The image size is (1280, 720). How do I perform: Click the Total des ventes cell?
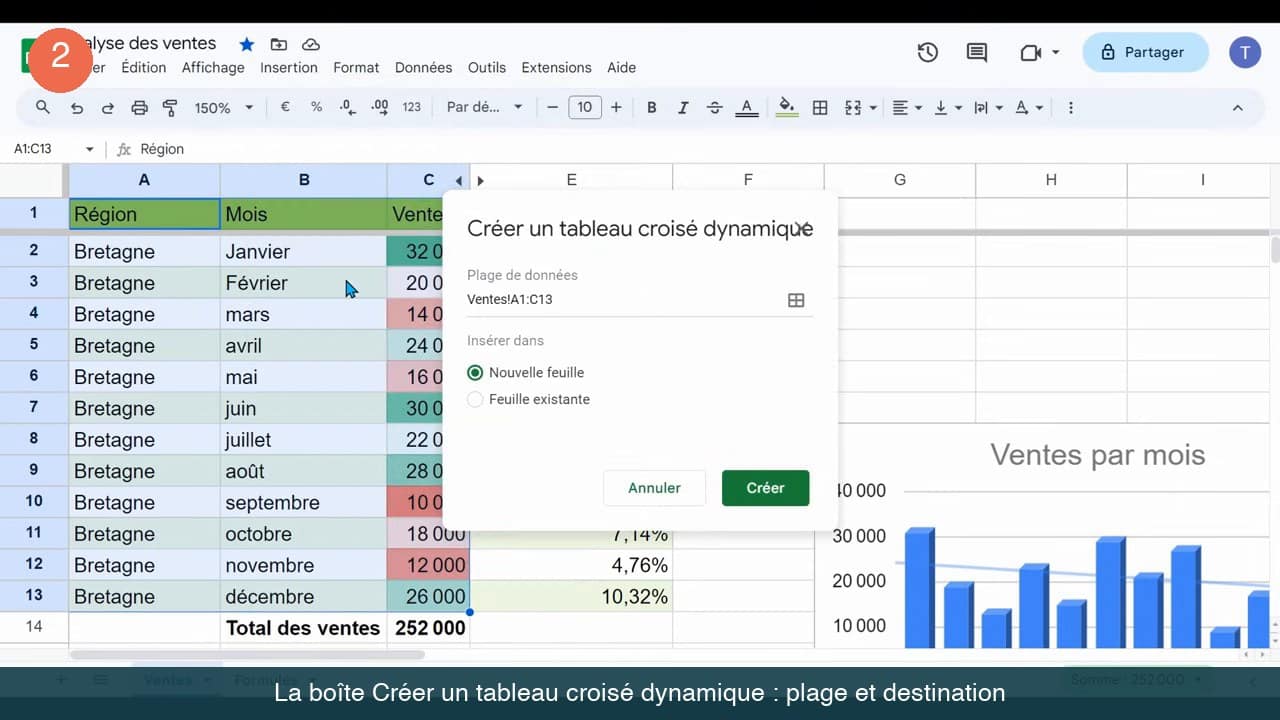click(x=303, y=628)
